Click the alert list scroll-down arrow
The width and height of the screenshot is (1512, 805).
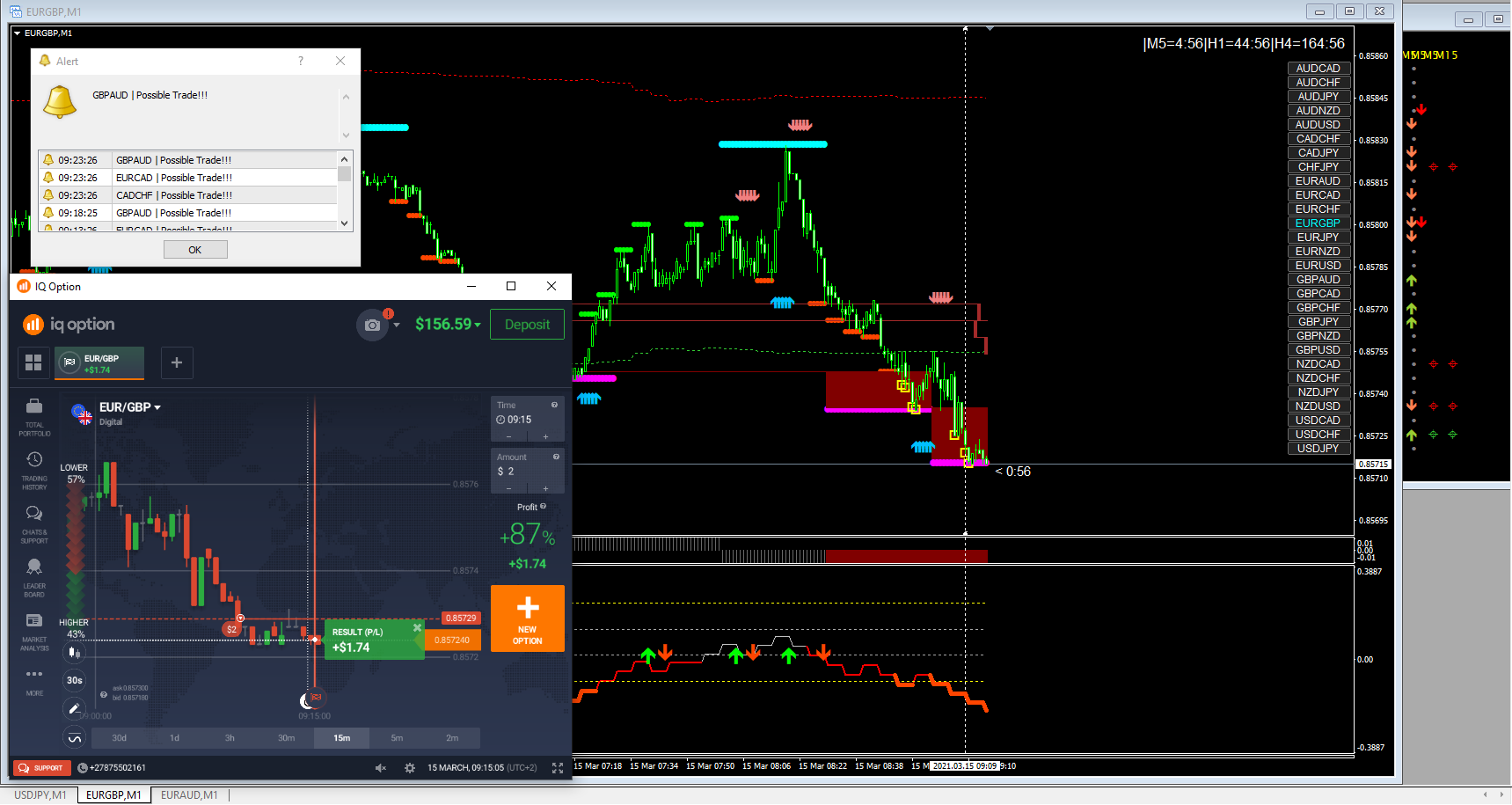pyautogui.click(x=345, y=223)
